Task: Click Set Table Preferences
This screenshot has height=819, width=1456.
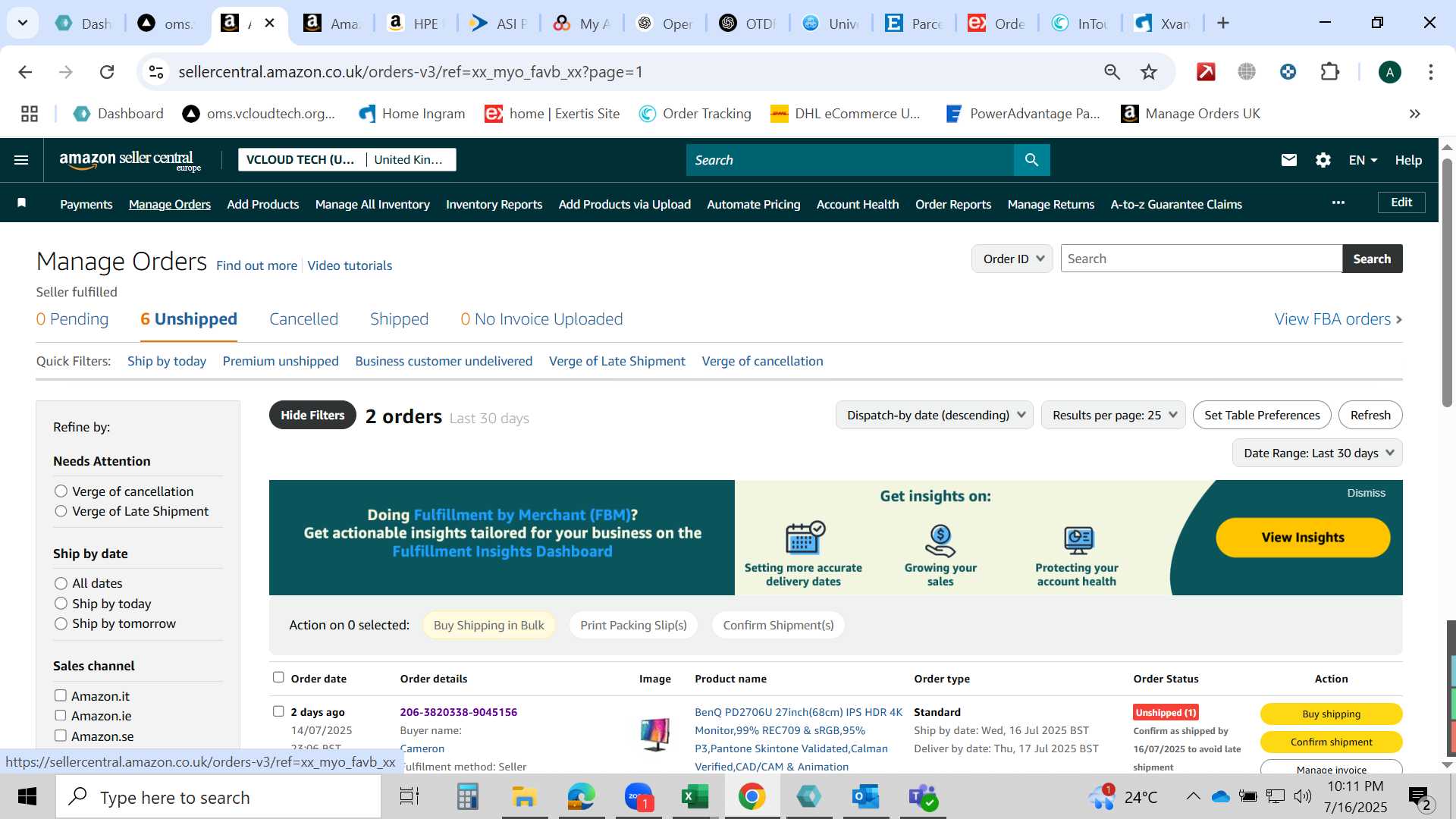Action: click(1261, 415)
